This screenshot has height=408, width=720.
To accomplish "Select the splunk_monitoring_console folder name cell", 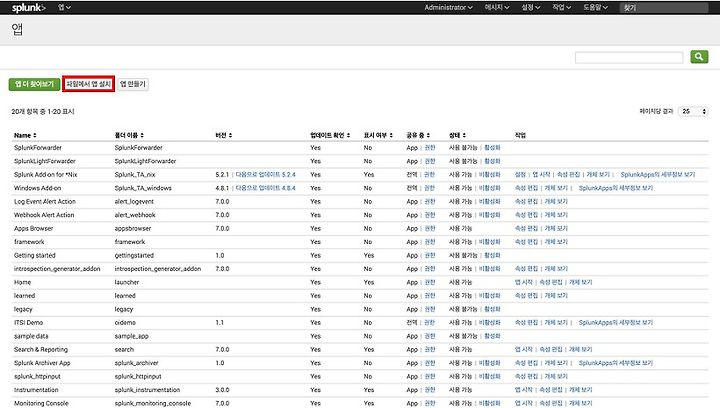I will click(152, 403).
